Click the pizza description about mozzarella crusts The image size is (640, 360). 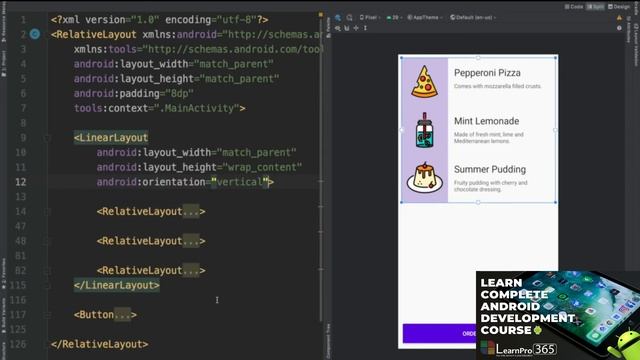click(498, 86)
